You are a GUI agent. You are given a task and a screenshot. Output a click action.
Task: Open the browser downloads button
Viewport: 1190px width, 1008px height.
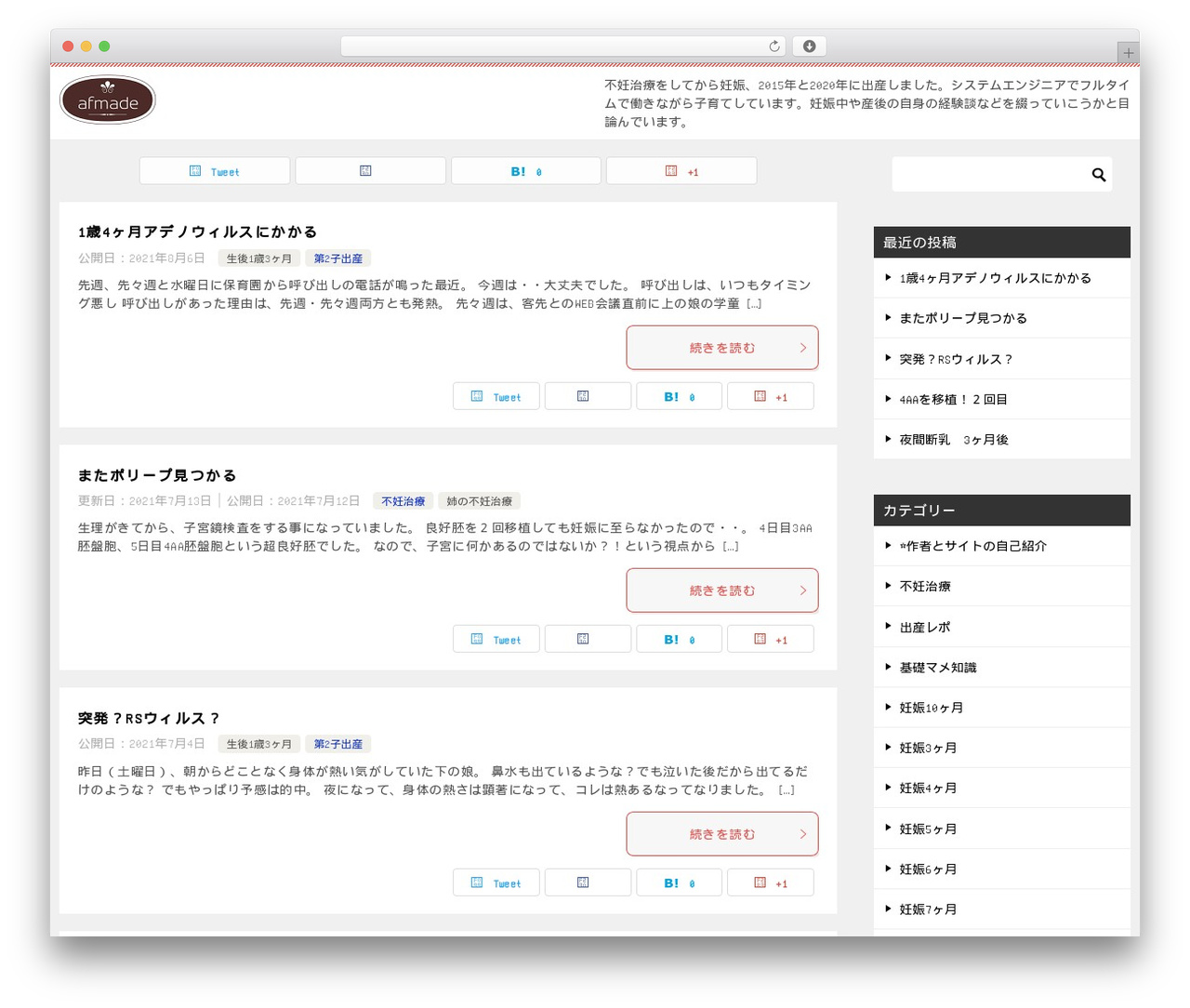click(x=809, y=46)
